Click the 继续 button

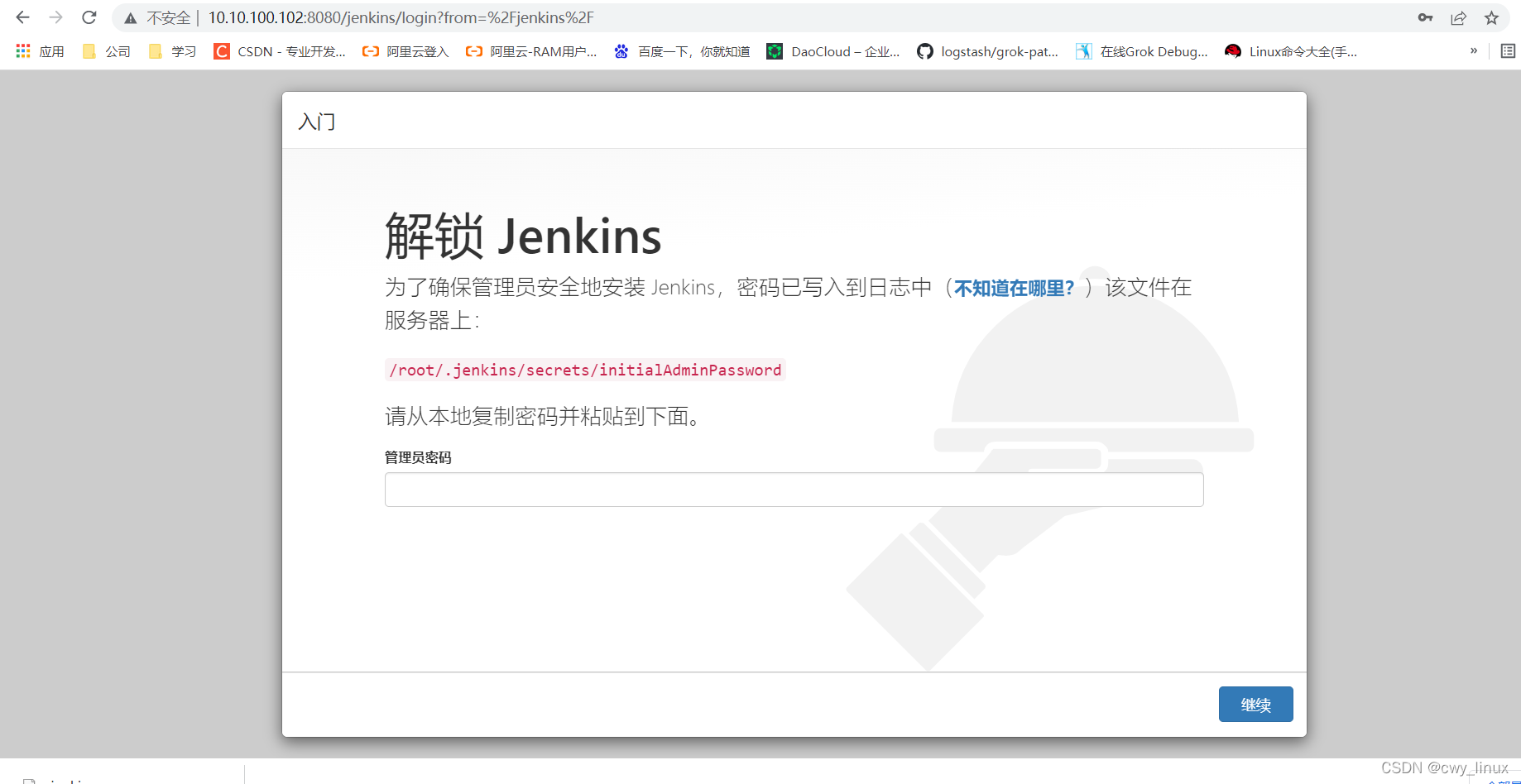pos(1255,704)
